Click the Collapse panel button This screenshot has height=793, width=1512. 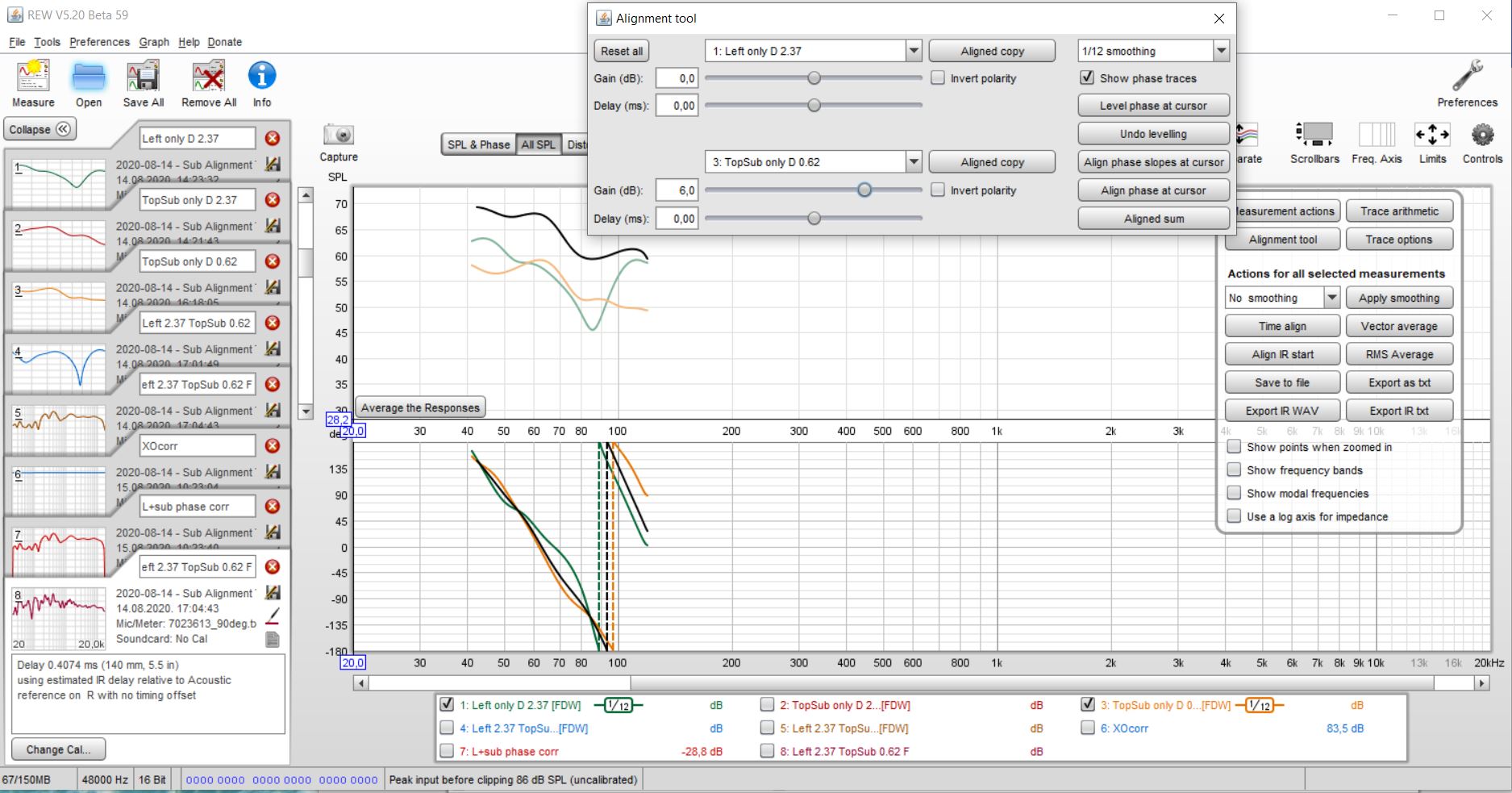click(40, 129)
